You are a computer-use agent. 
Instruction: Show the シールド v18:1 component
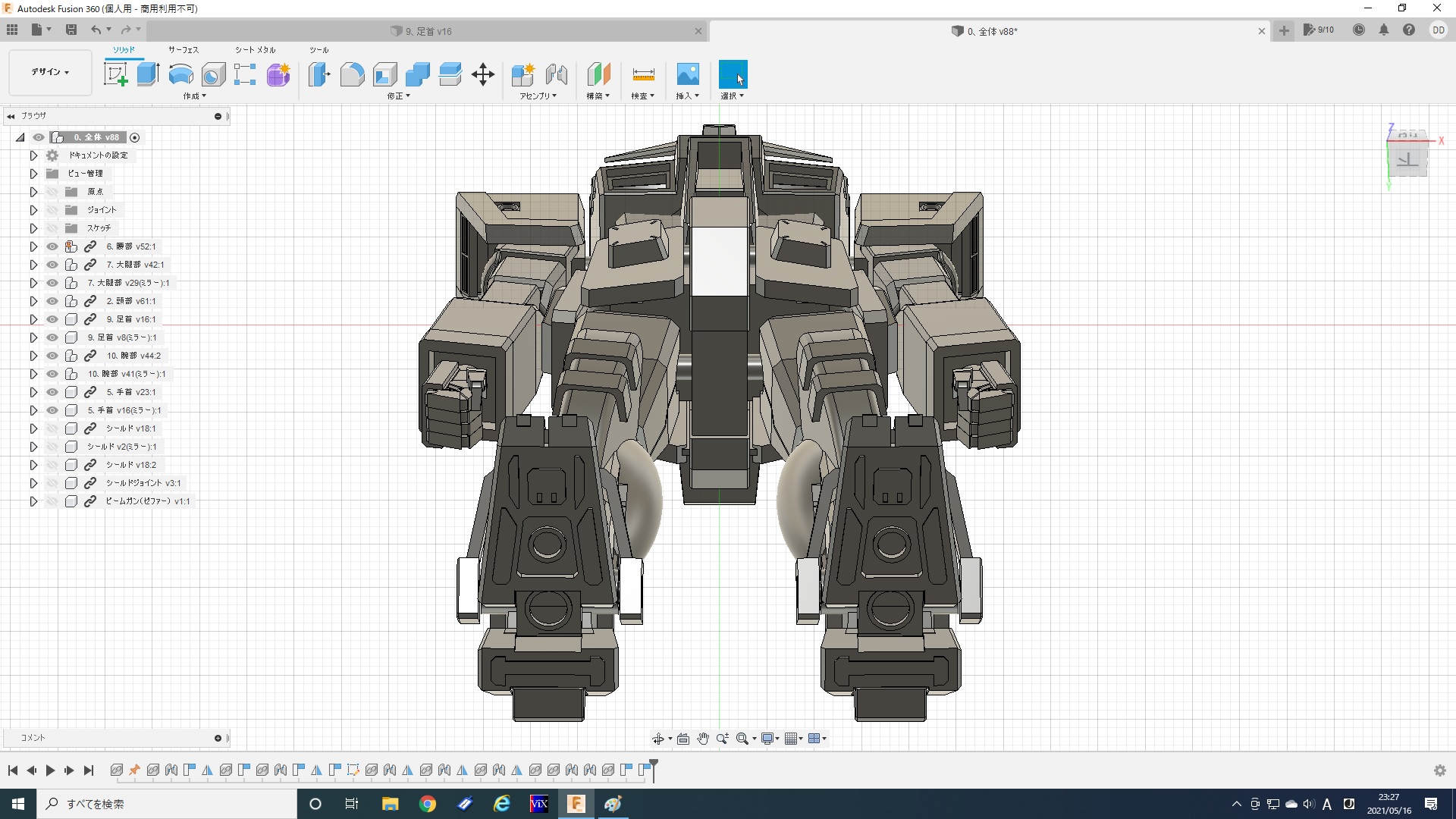tap(52, 428)
